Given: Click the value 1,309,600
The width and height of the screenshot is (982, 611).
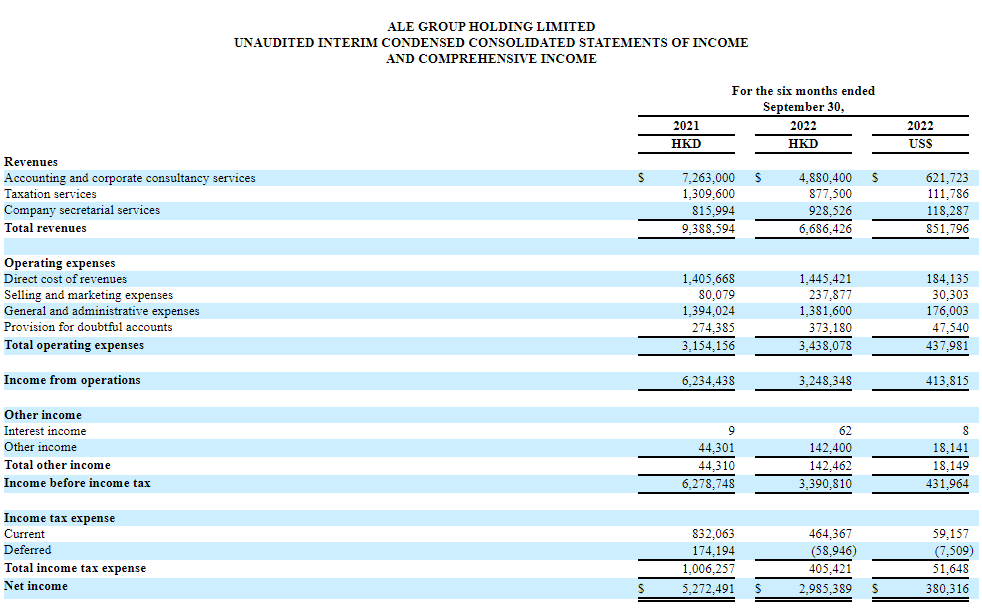Looking at the screenshot, I should coord(708,194).
